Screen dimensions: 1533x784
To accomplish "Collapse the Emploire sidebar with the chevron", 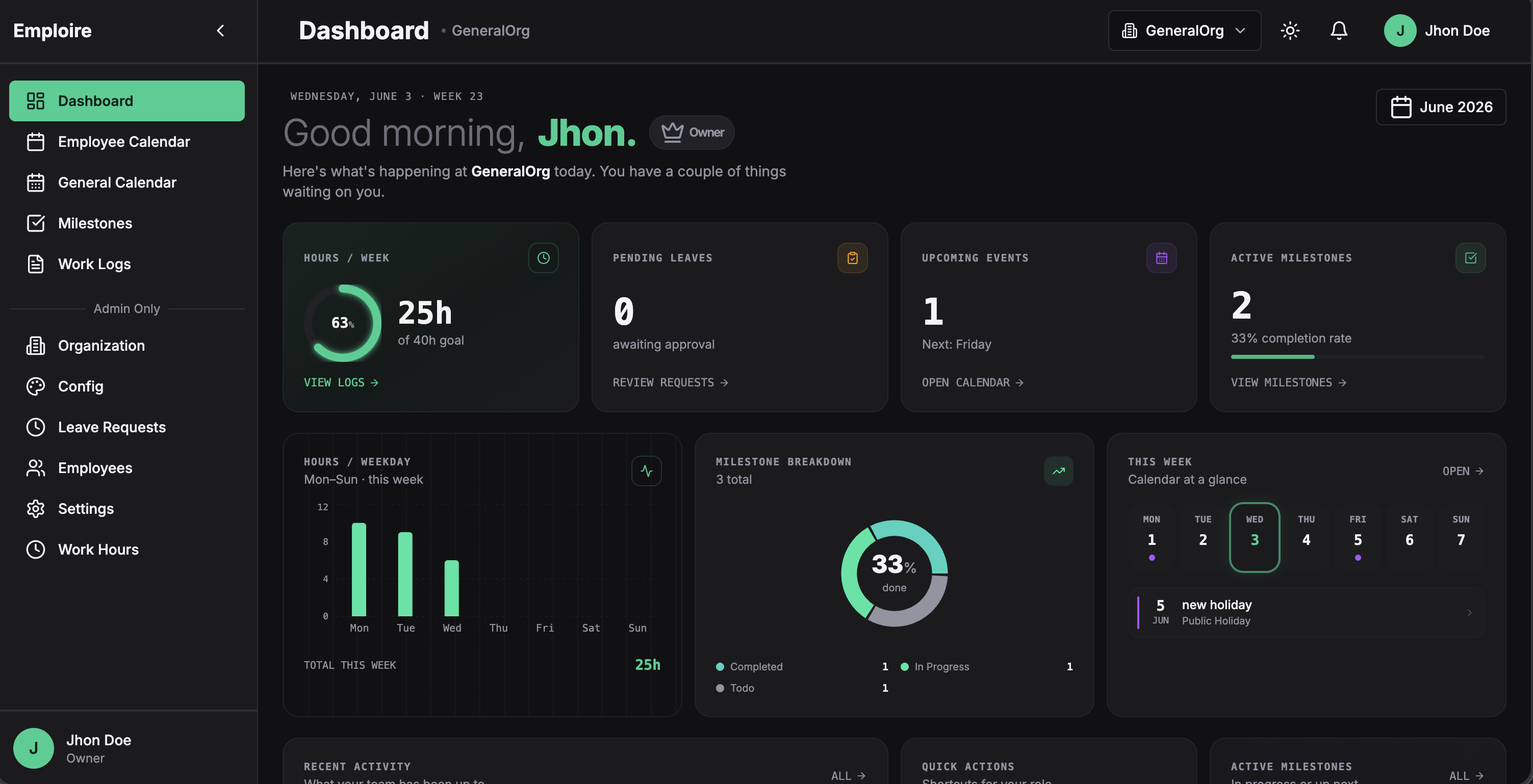I will (x=221, y=31).
